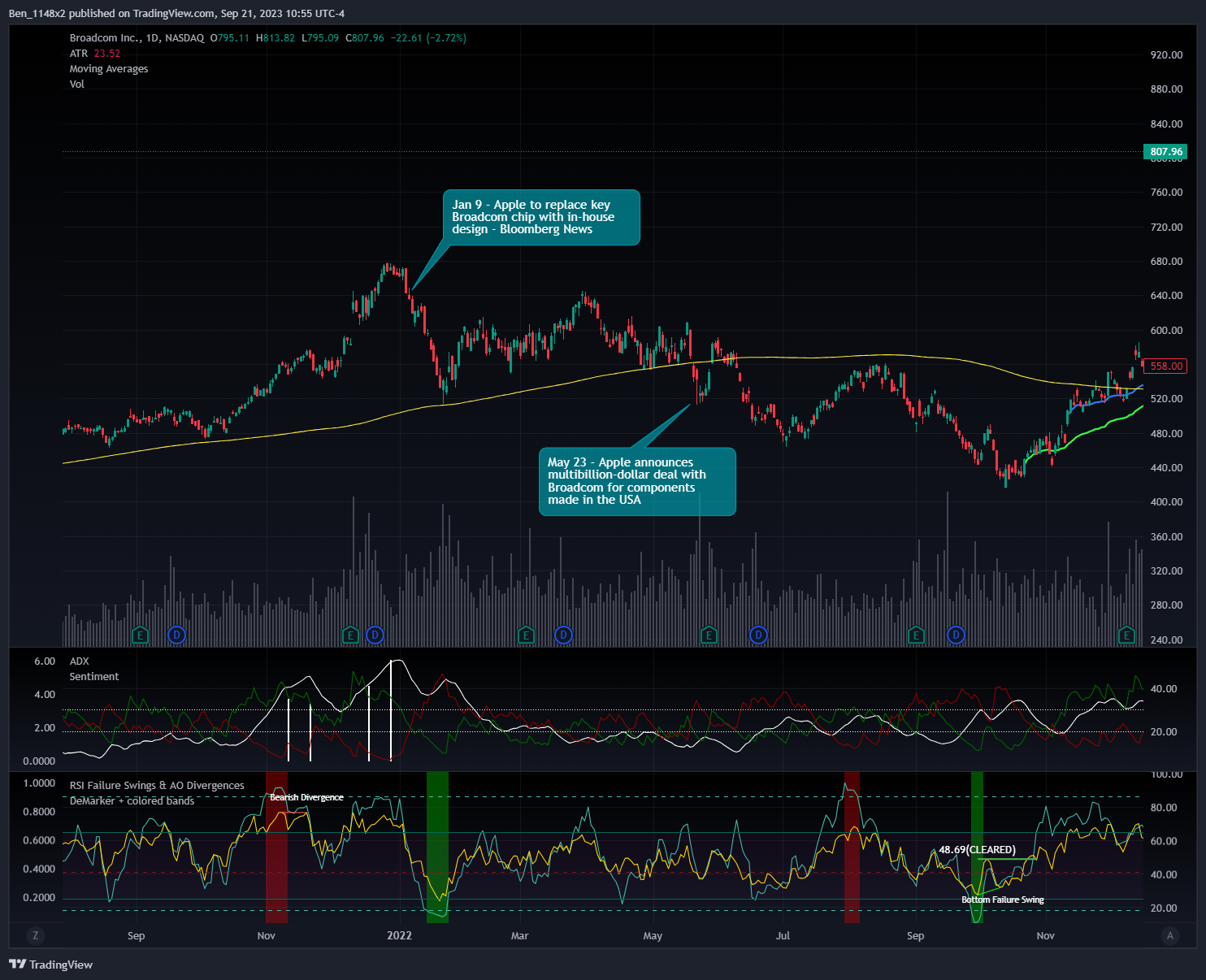This screenshot has height=980, width=1206.
Task: Click the ADX indicator label
Action: tap(79, 661)
